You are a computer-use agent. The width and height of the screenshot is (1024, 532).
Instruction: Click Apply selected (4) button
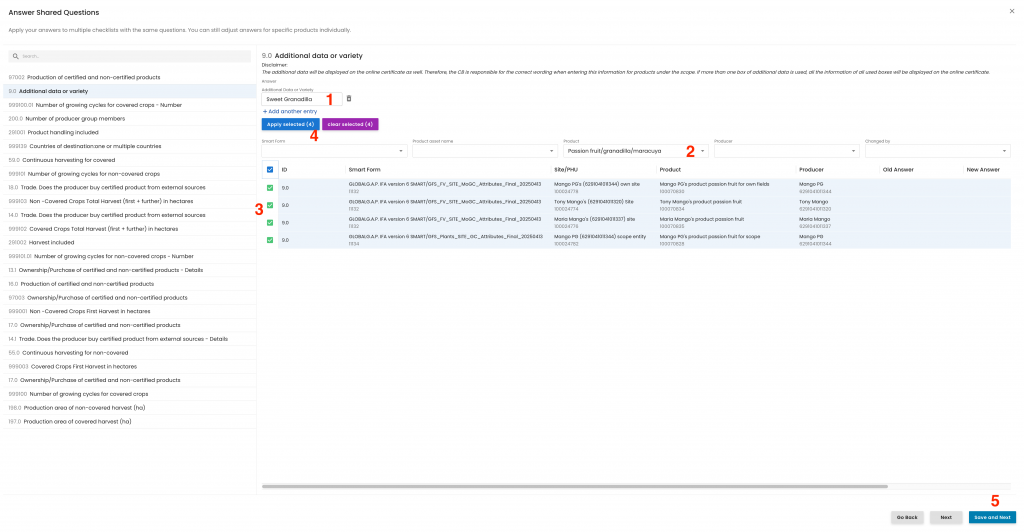point(289,124)
